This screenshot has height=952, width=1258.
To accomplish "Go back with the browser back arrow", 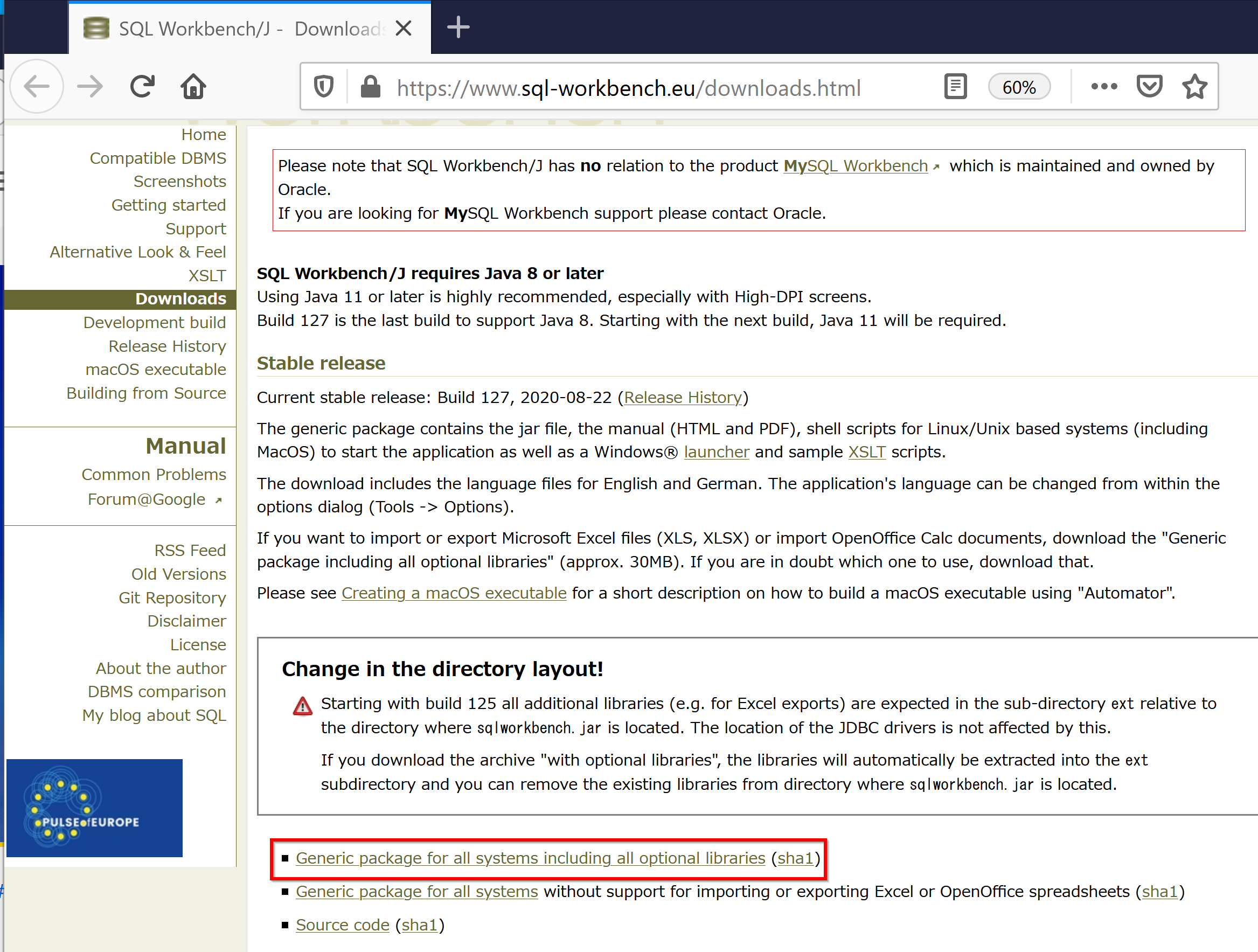I will tap(37, 87).
